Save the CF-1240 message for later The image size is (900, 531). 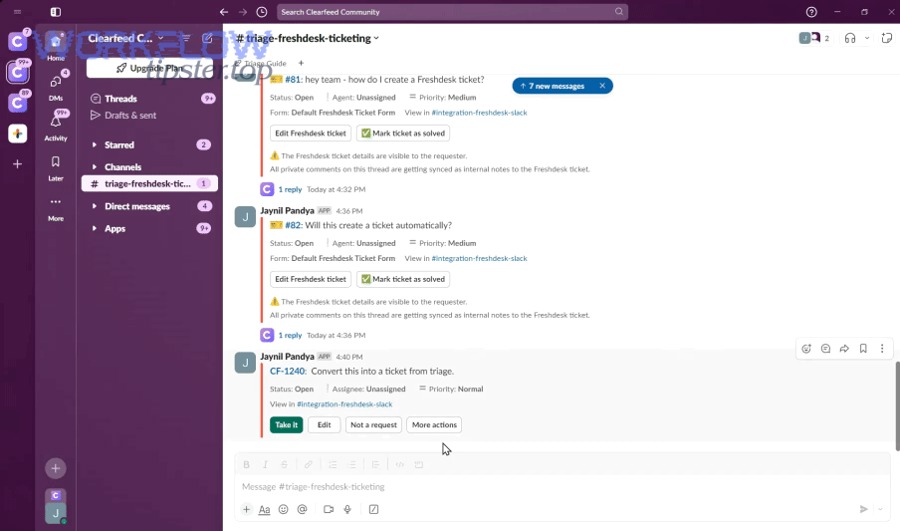pyautogui.click(x=863, y=348)
